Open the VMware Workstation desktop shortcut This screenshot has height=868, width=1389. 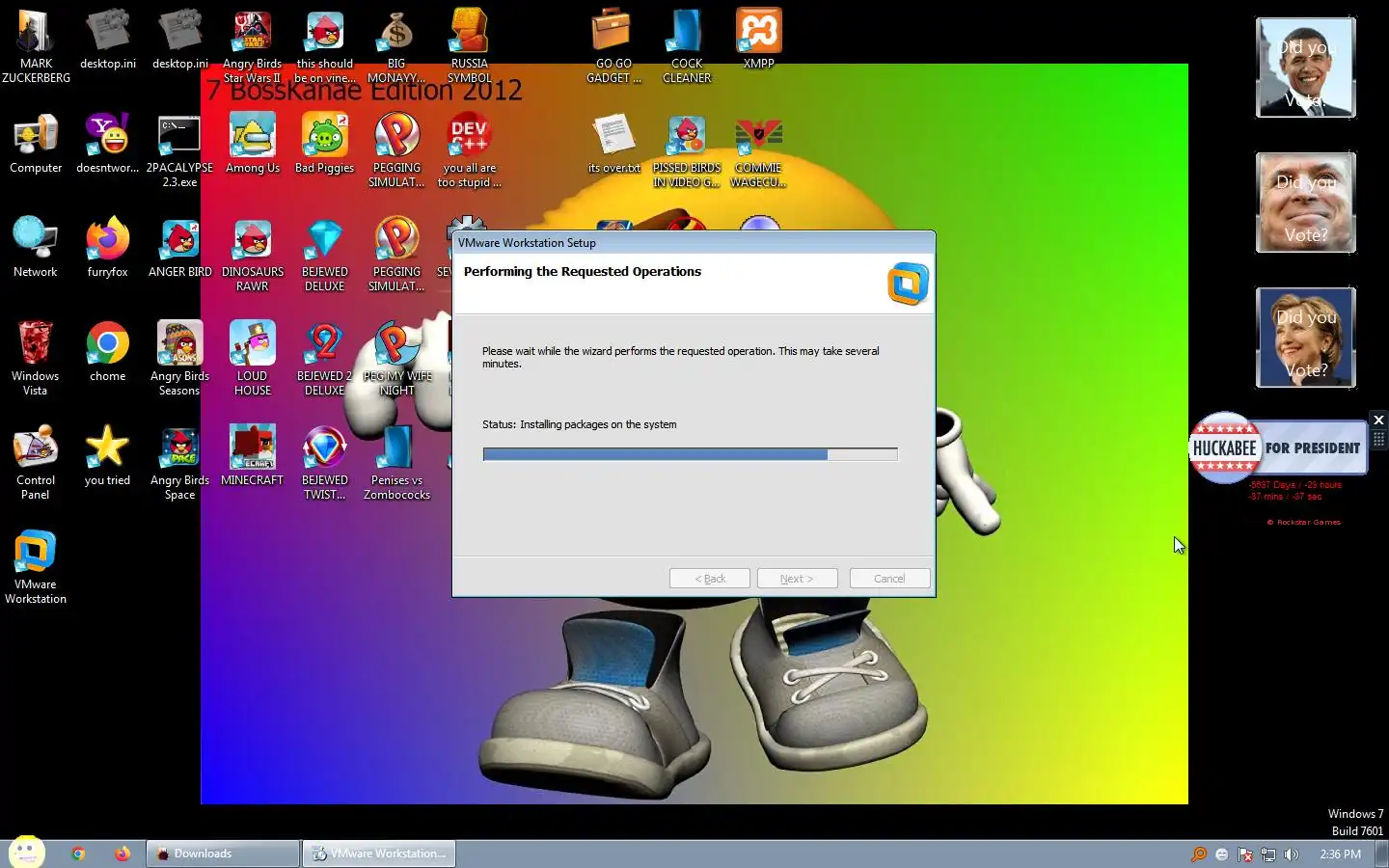click(x=36, y=567)
